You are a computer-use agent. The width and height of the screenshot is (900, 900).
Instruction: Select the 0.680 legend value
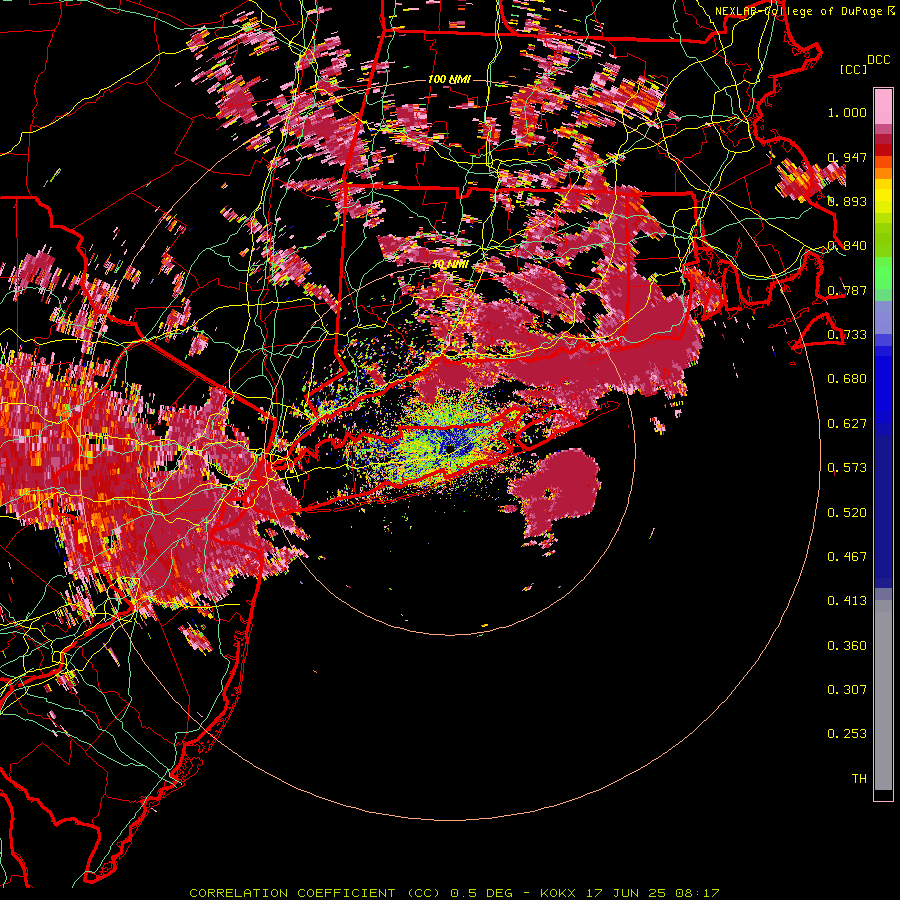click(x=847, y=379)
